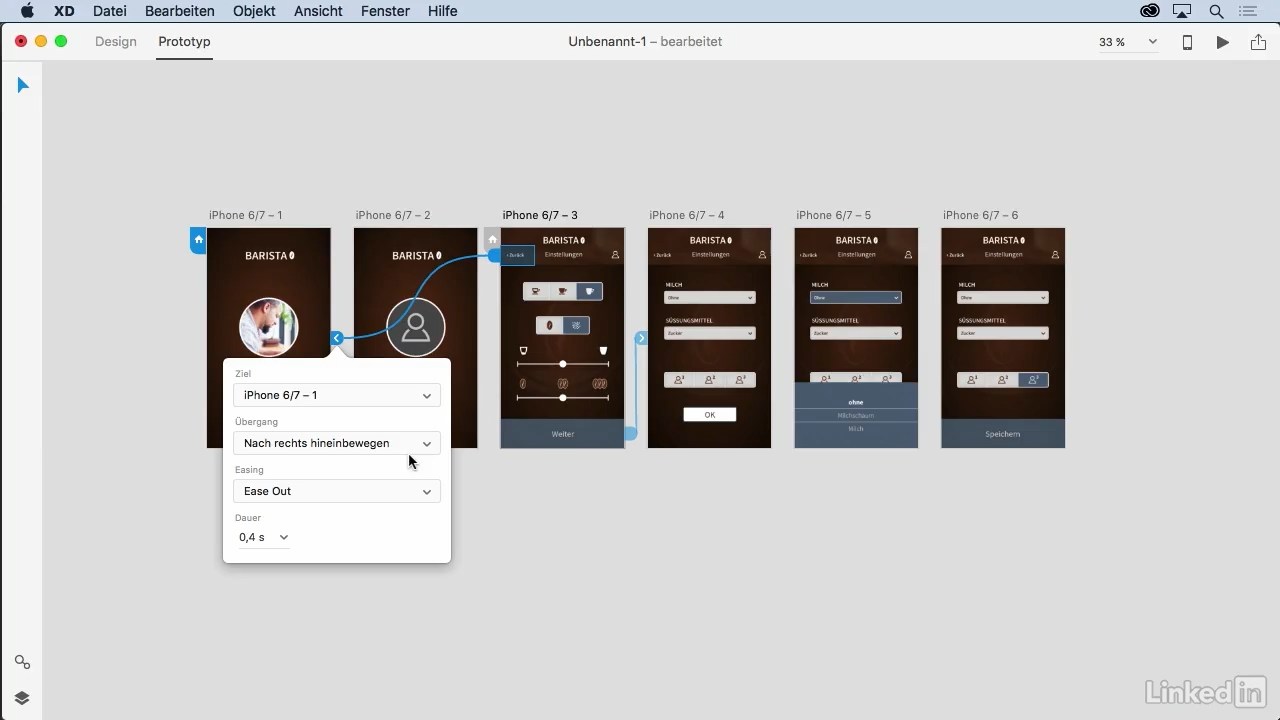Viewport: 1280px width, 720px height.
Task: Toggle third person count on iPhone 6/7 – 6
Action: click(1033, 380)
